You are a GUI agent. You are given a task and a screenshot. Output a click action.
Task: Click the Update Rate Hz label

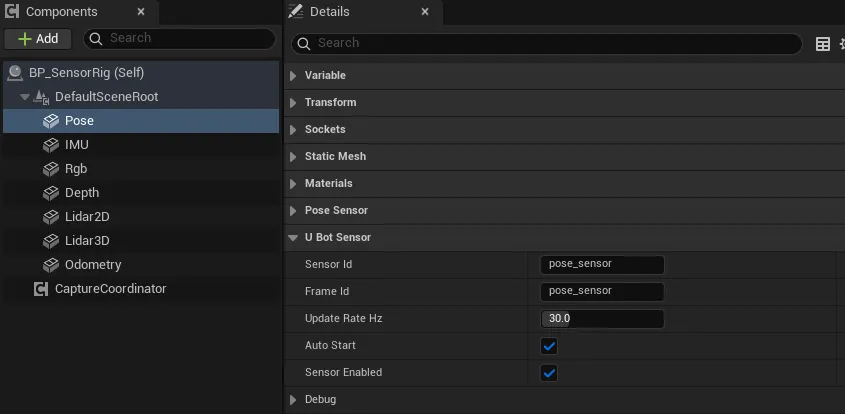(343, 319)
